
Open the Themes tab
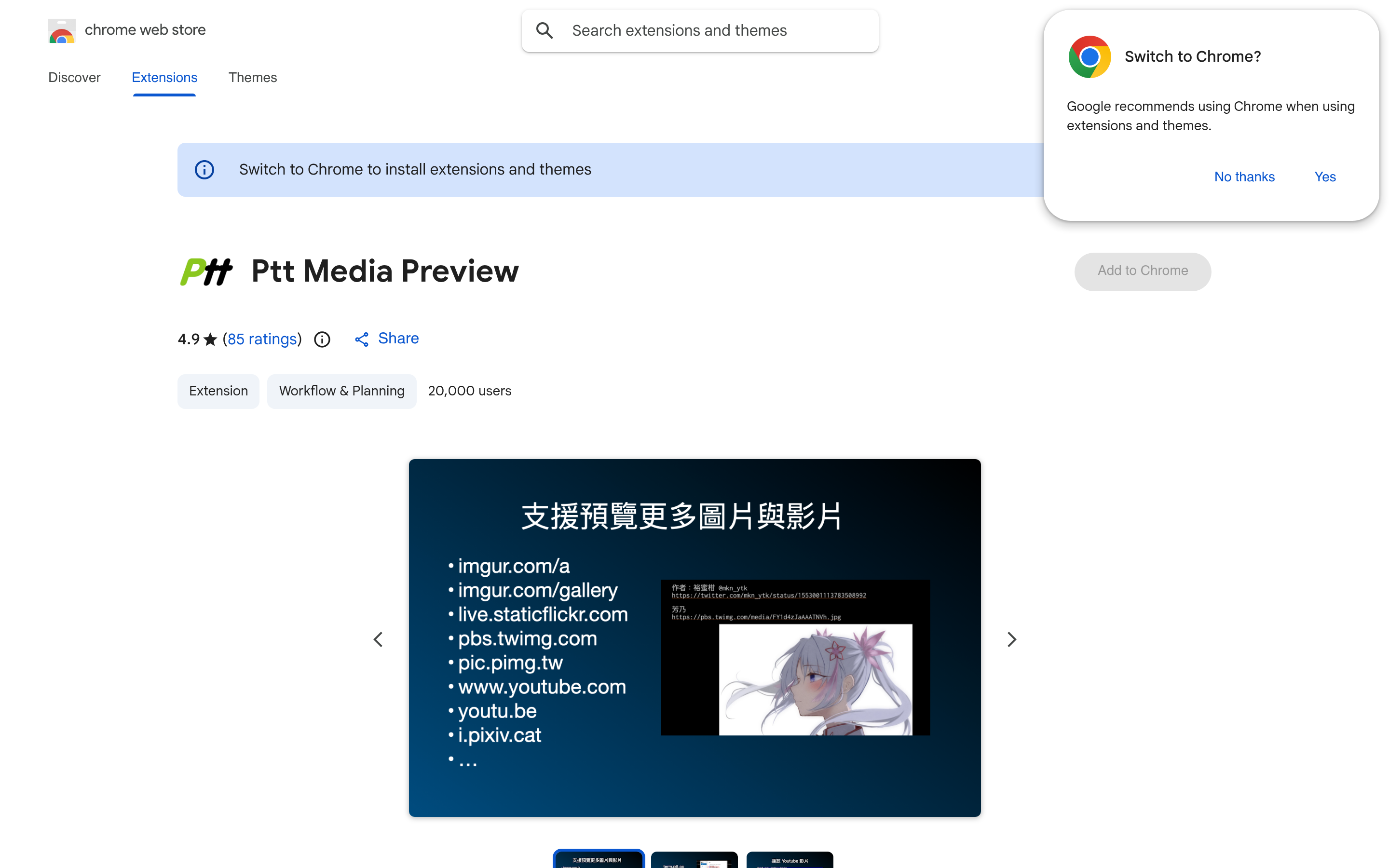coord(253,78)
